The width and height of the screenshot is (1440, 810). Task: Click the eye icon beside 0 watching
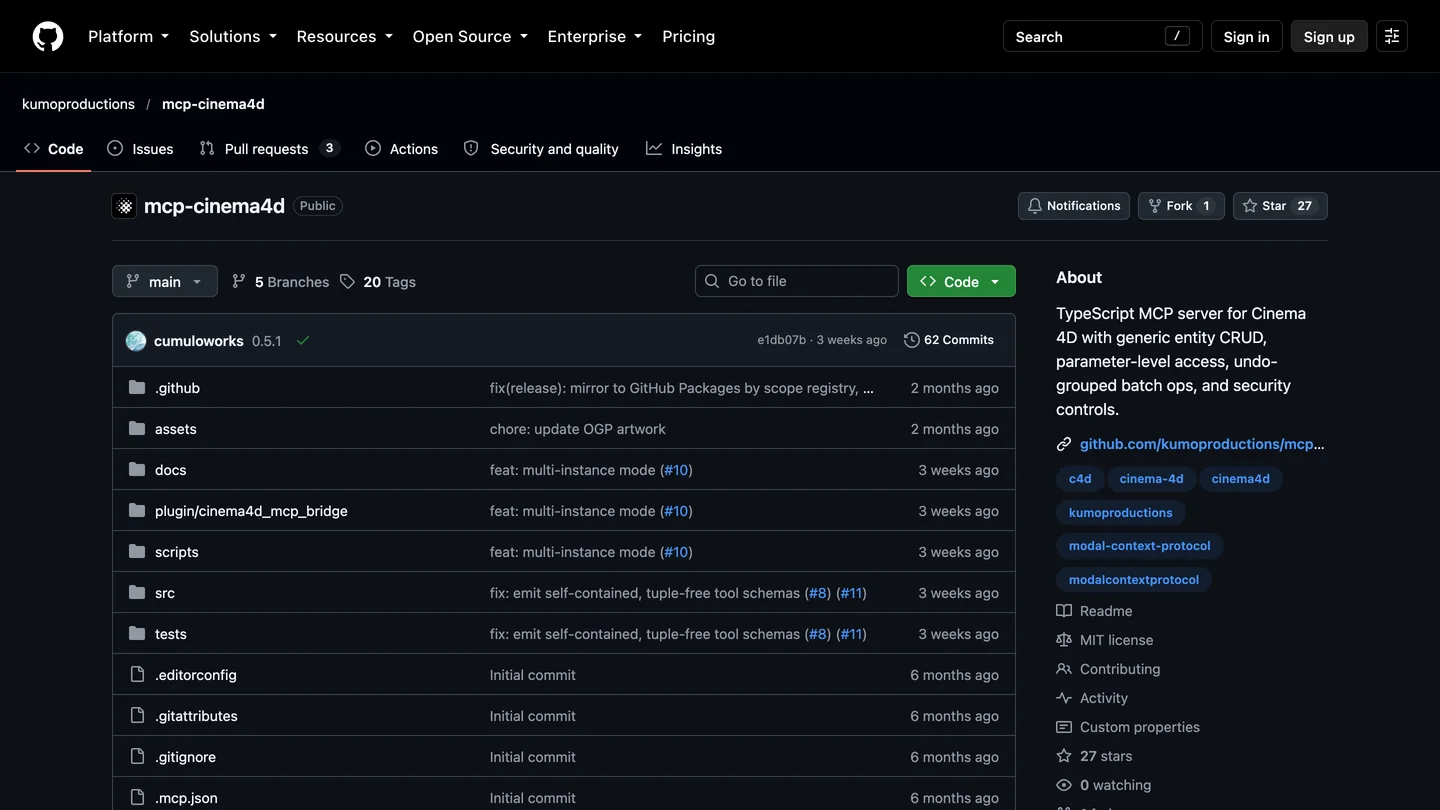point(1064,785)
